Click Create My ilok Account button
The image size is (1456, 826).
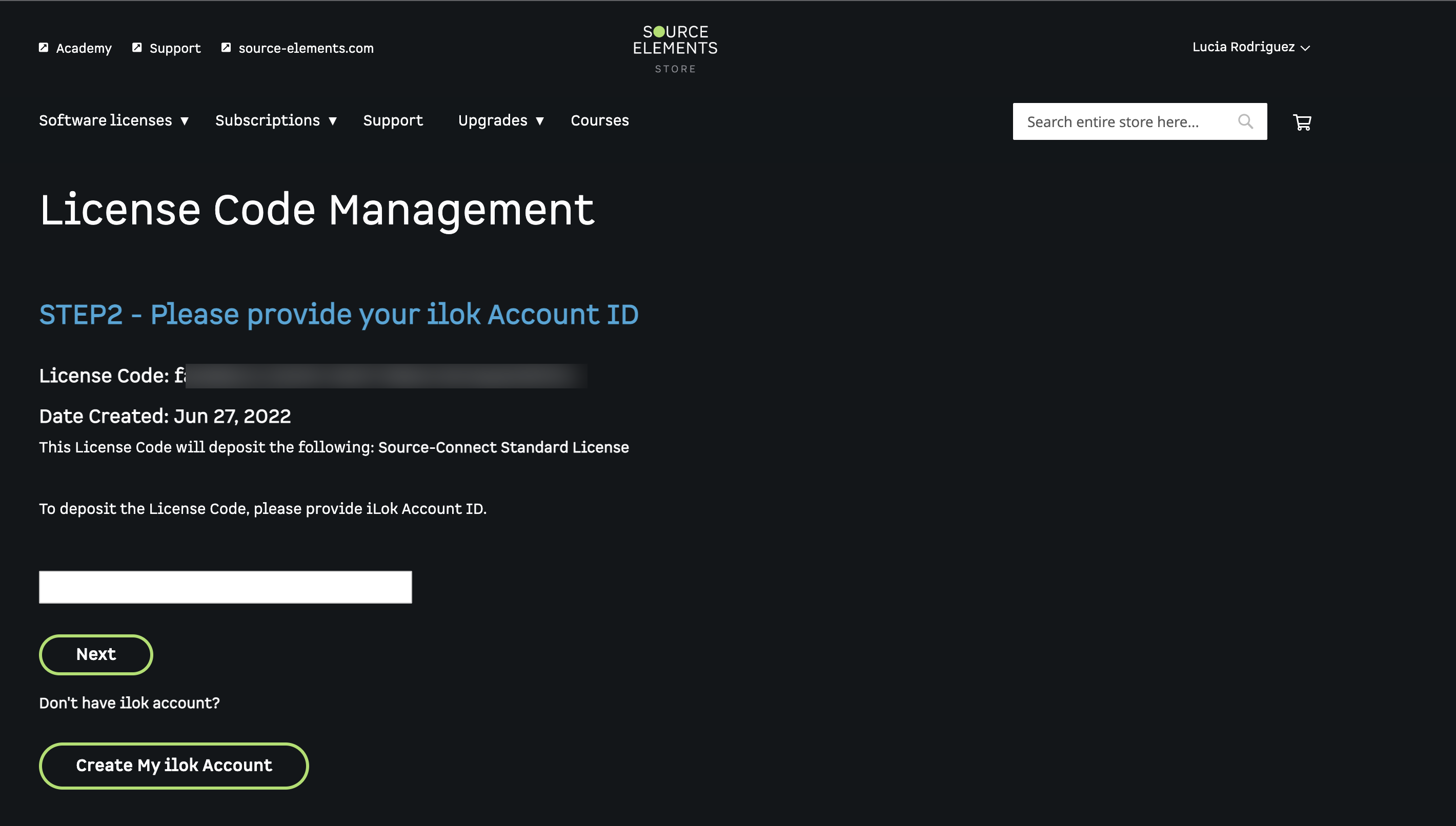[174, 766]
